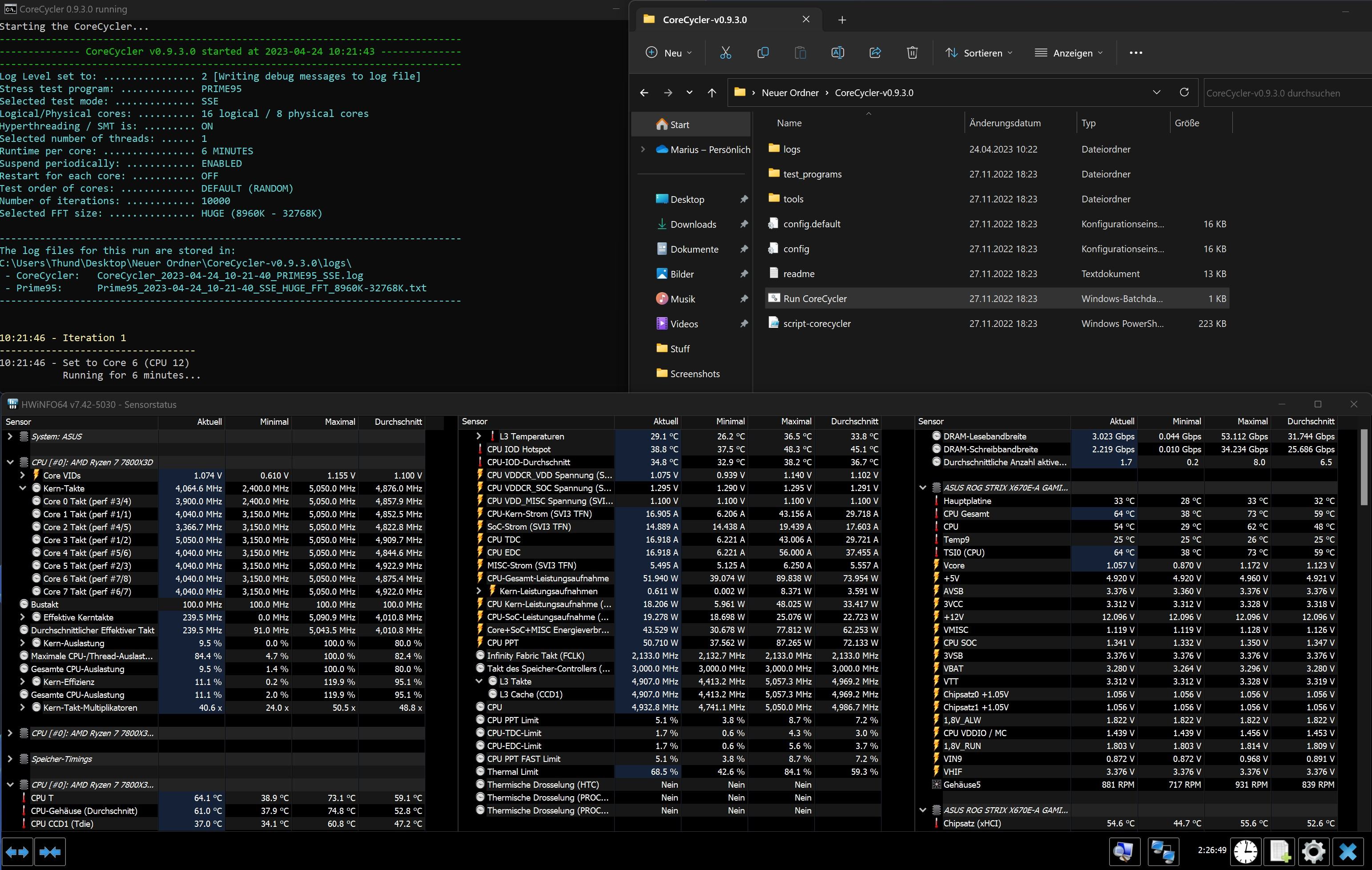Select the Core 3 Takt (perf #1/2) row
The height and width of the screenshot is (870, 1372).
(x=213, y=540)
